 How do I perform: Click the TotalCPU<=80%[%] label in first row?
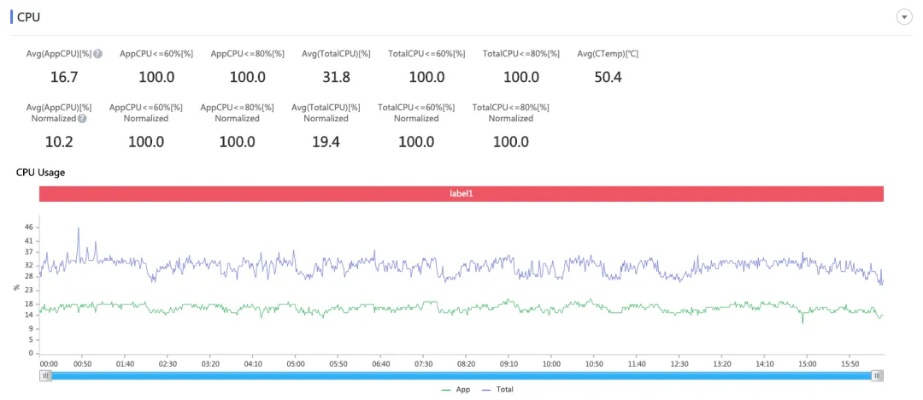coord(519,53)
